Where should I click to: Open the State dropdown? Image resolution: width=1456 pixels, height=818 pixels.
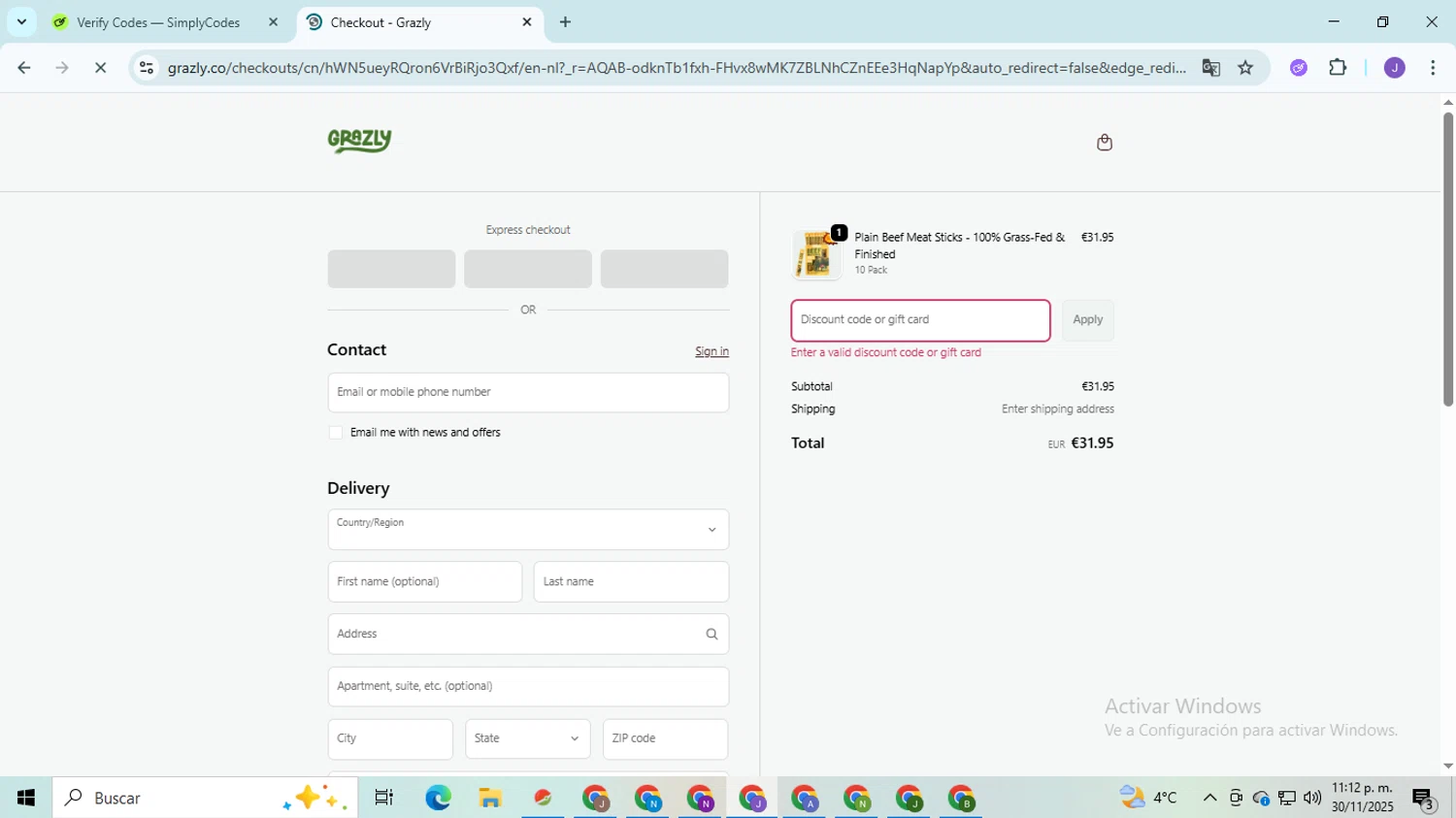pos(527,739)
